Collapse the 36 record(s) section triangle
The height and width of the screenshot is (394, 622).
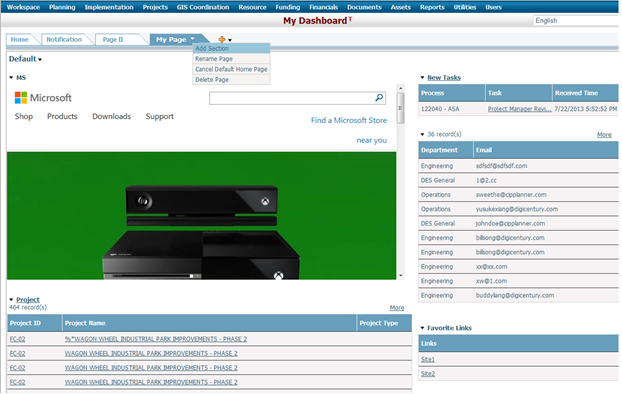(x=422, y=134)
